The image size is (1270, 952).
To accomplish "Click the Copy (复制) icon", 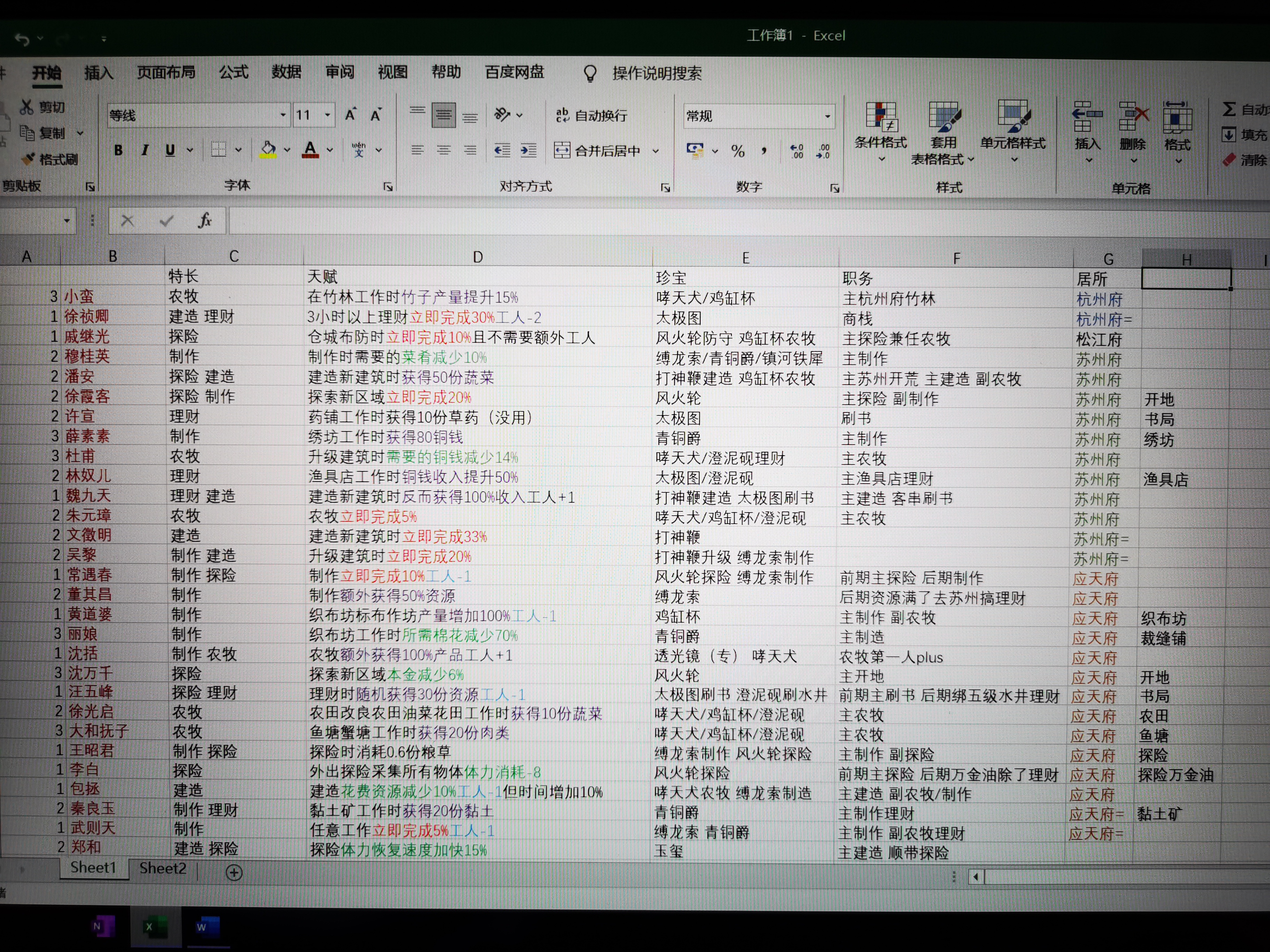I will pos(28,133).
